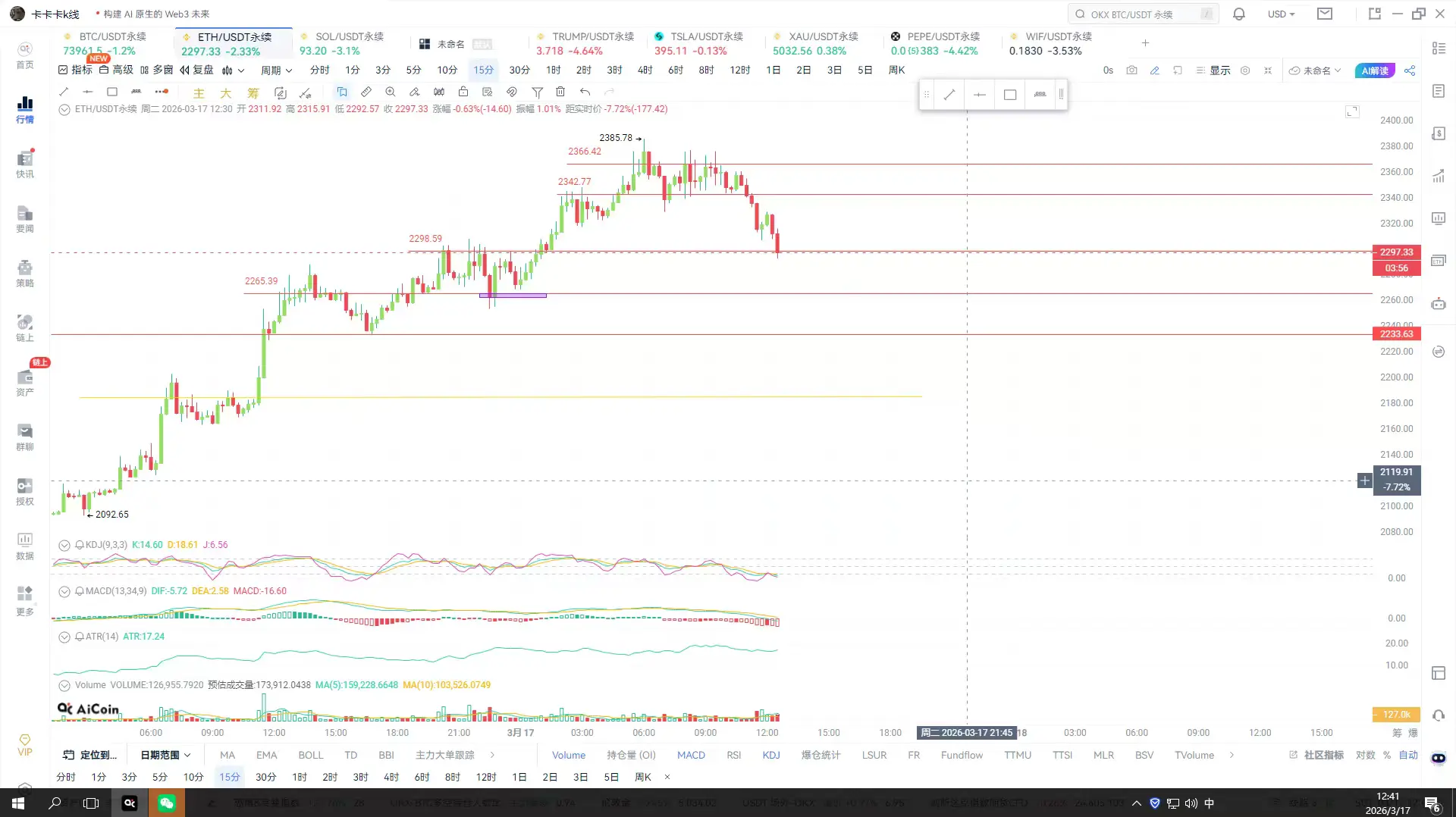The image size is (1456, 817).
Task: Delete drawings using the trash icon
Action: (x=560, y=92)
